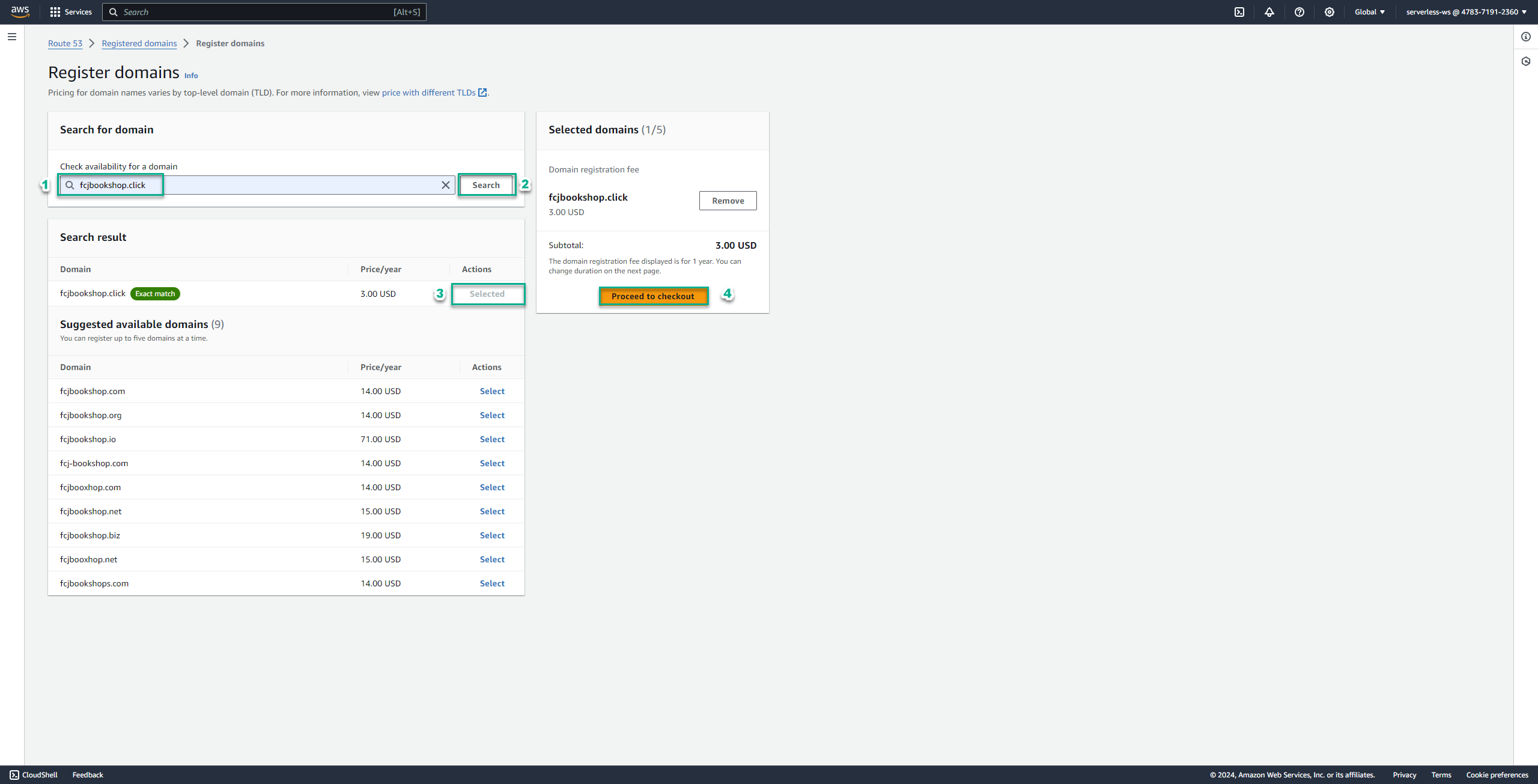Click the Subtotal 3.00 USD amount
The image size is (1538, 784).
736,245
